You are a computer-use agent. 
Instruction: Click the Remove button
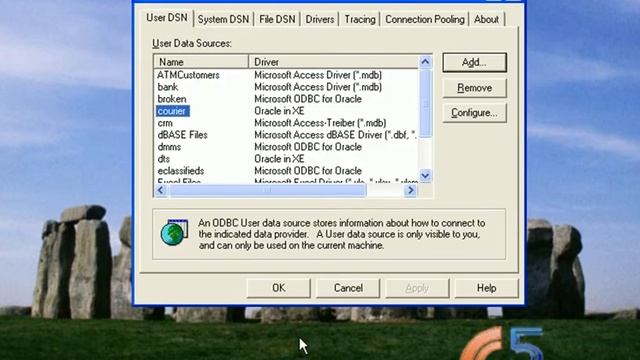click(x=474, y=88)
